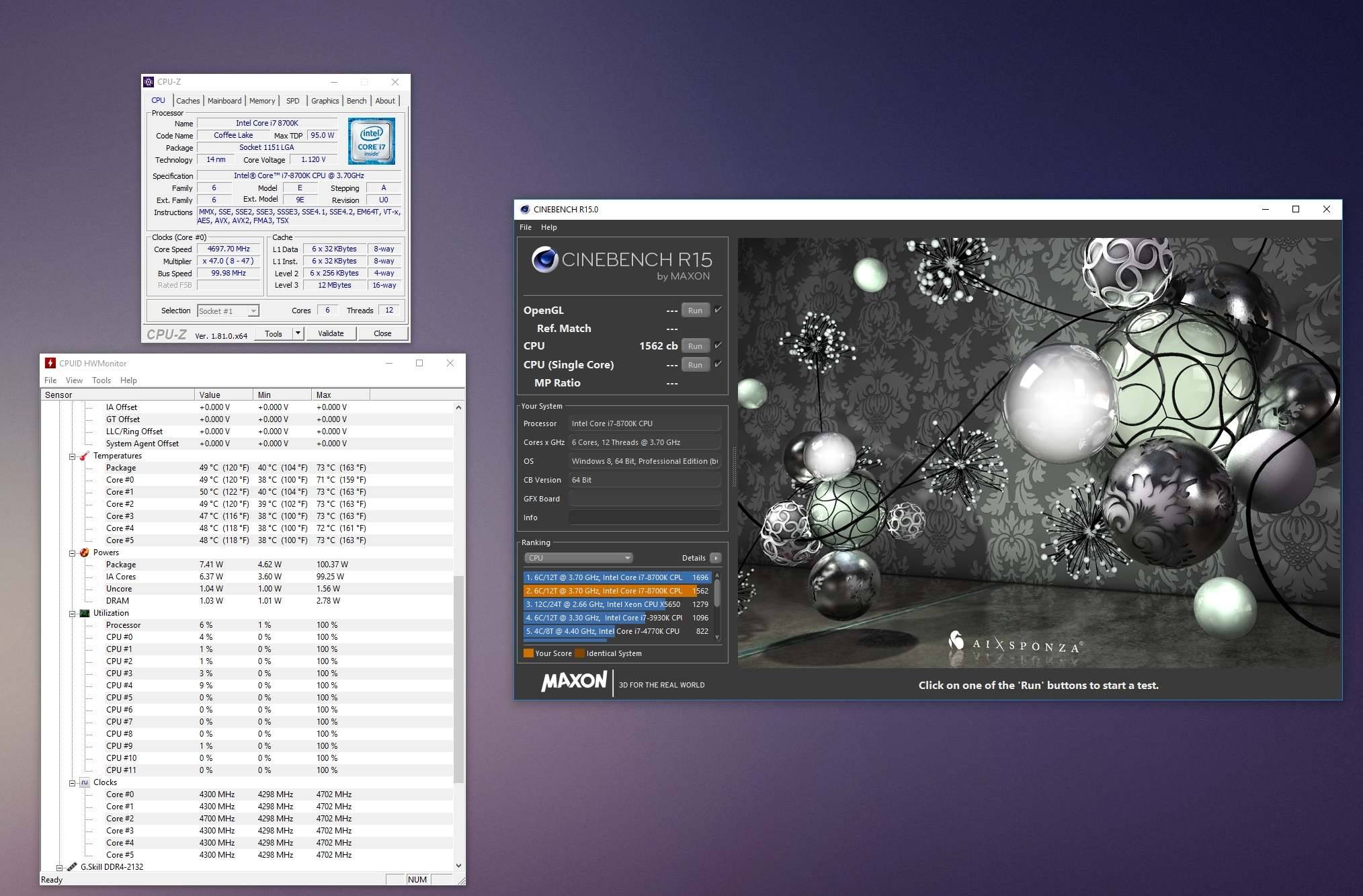Click the HWMonitor vertical scrollbar thumb

point(459,679)
